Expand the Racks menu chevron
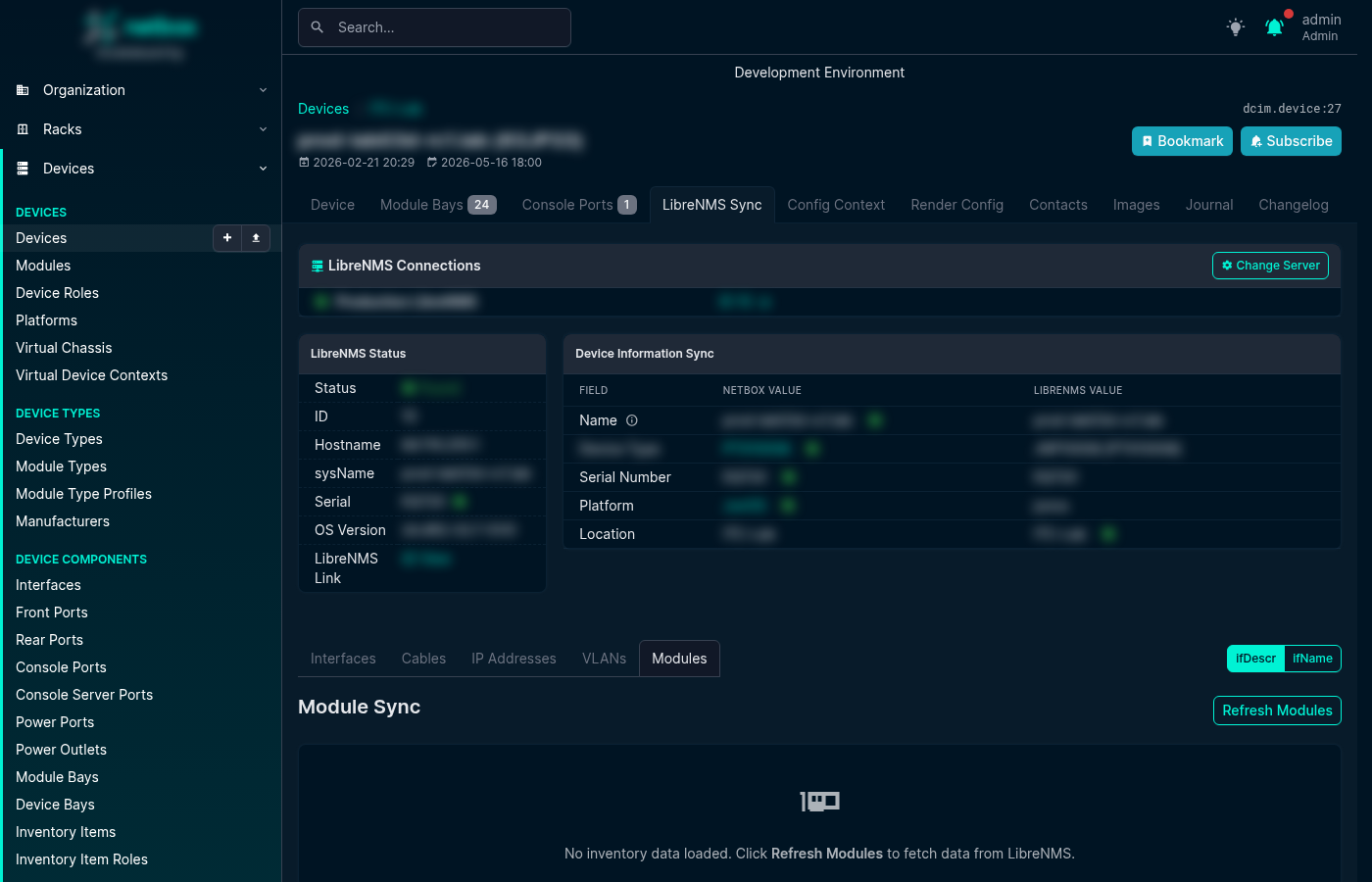Viewport: 1372px width, 882px height. tap(263, 129)
